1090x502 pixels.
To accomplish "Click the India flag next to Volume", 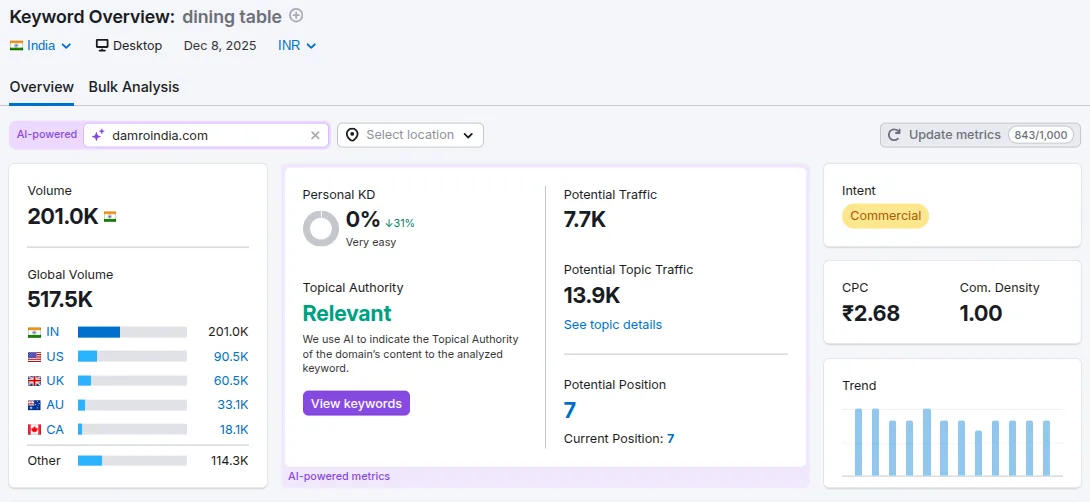I will coord(110,216).
